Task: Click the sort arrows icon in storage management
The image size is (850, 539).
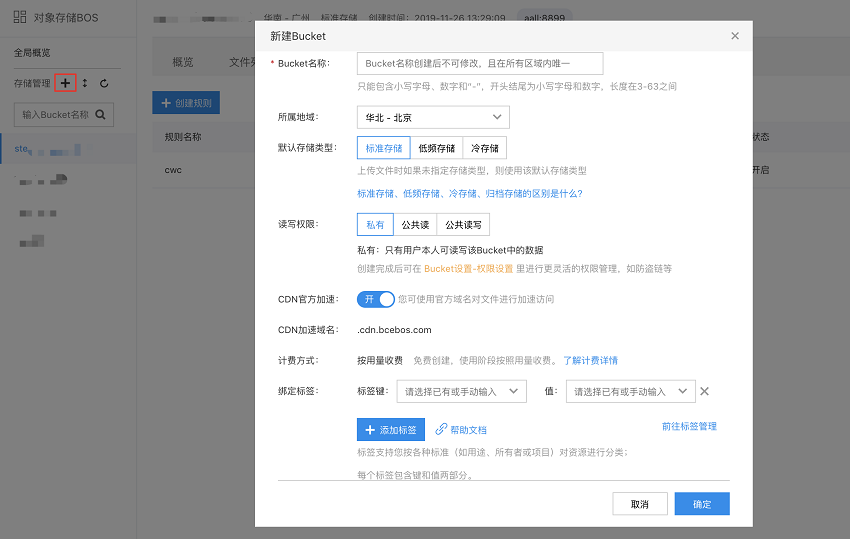Action: click(85, 83)
